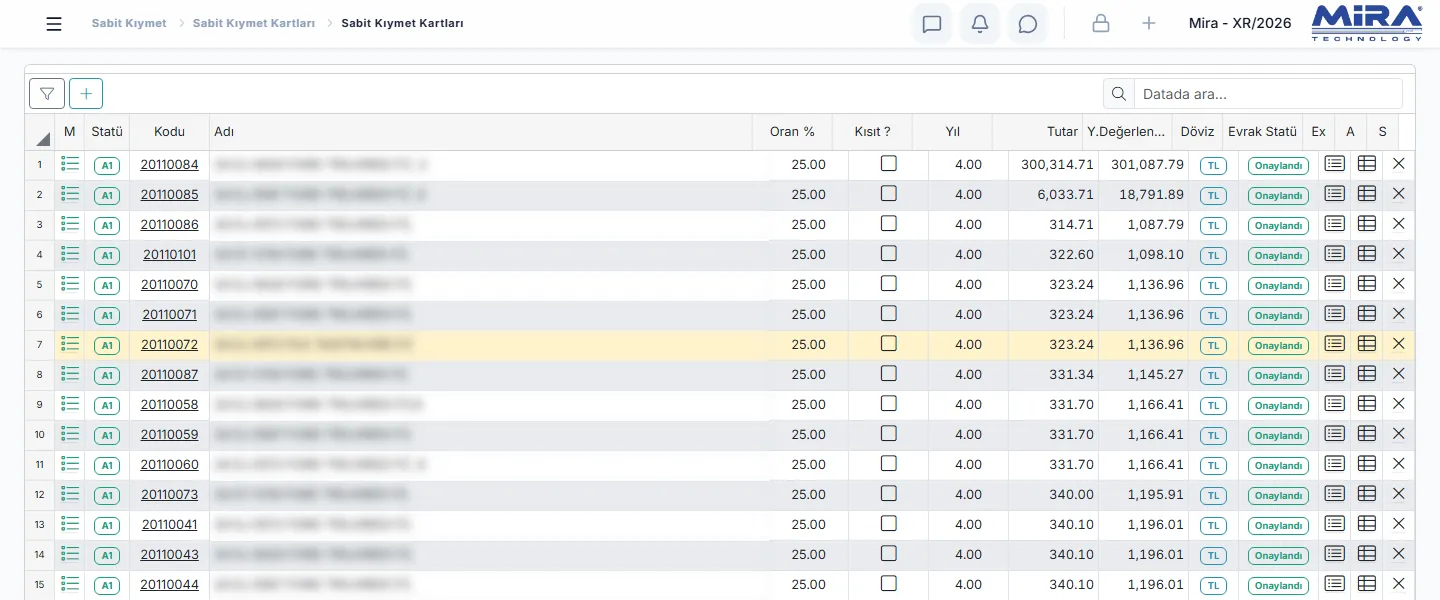
Task: Click the plus icon beside the lock
Action: click(1149, 24)
